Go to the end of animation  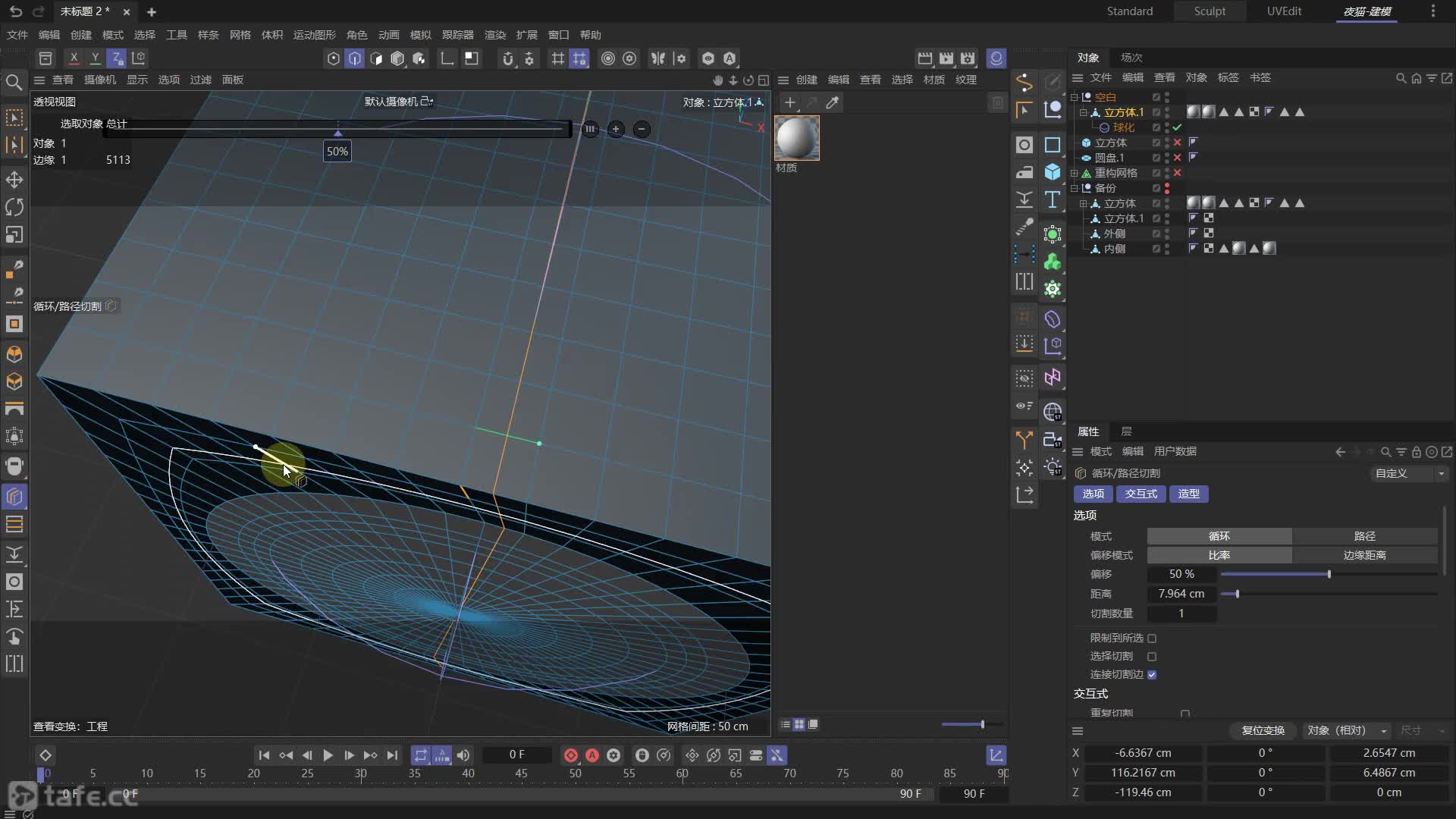[x=392, y=755]
